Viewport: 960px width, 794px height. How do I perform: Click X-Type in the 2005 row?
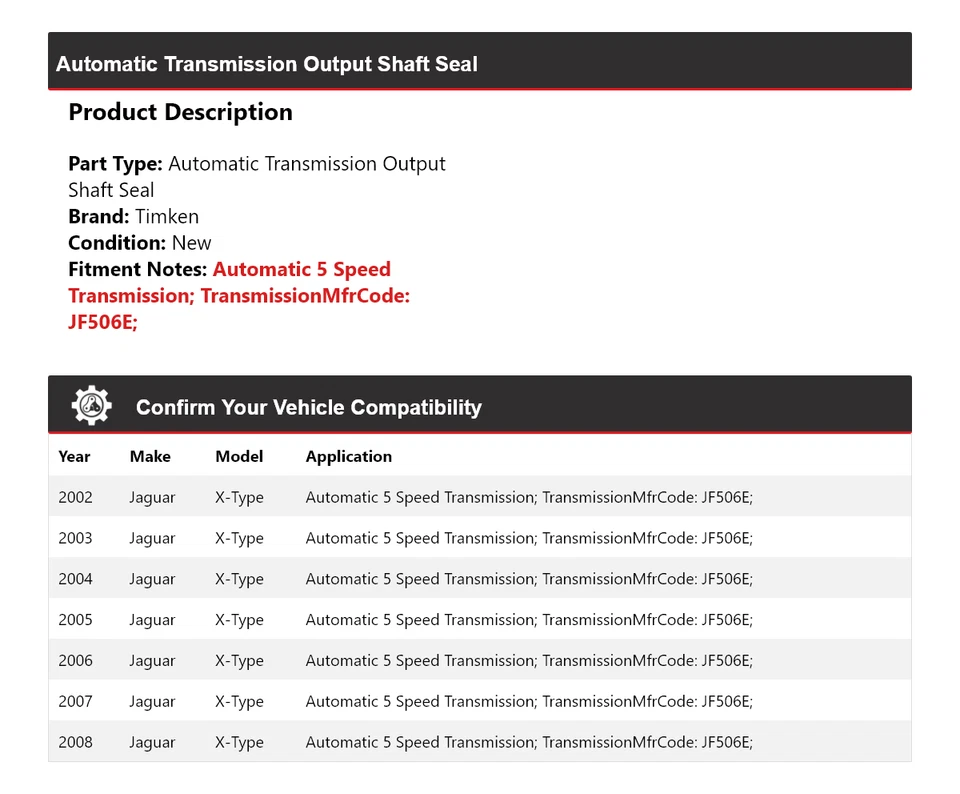[x=239, y=620]
